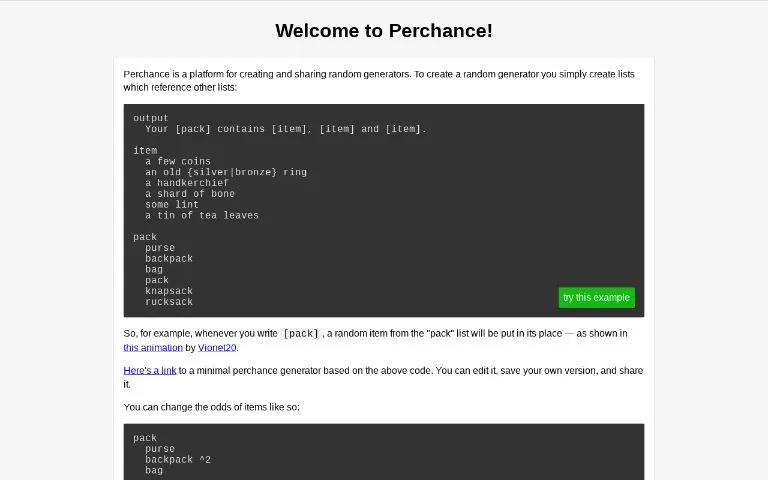Open the 'this animation' link

153,347
